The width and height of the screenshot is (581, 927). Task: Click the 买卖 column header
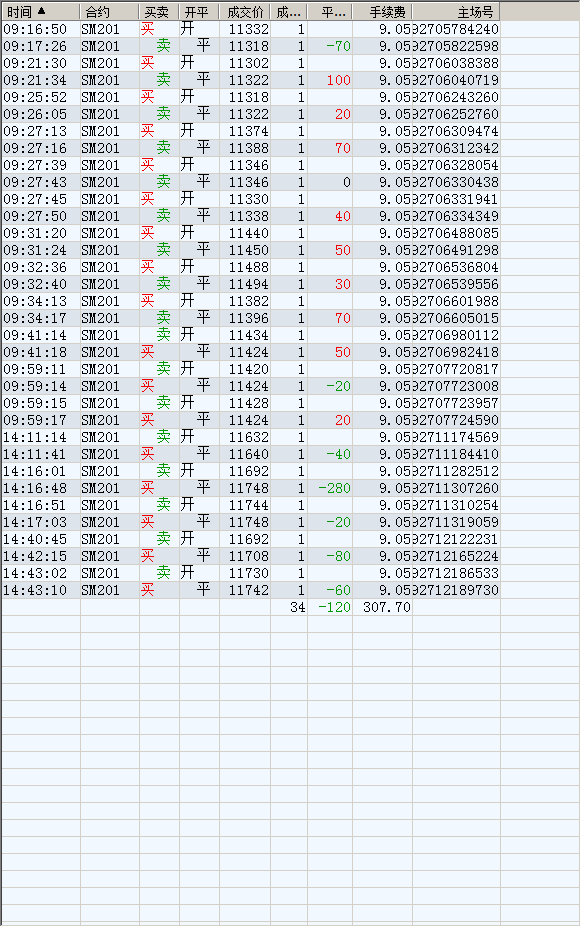tap(159, 12)
